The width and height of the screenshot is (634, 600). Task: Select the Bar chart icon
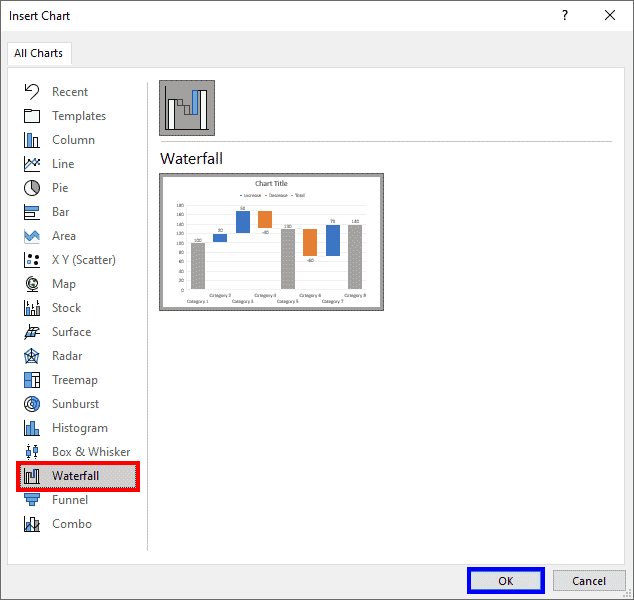[x=32, y=212]
